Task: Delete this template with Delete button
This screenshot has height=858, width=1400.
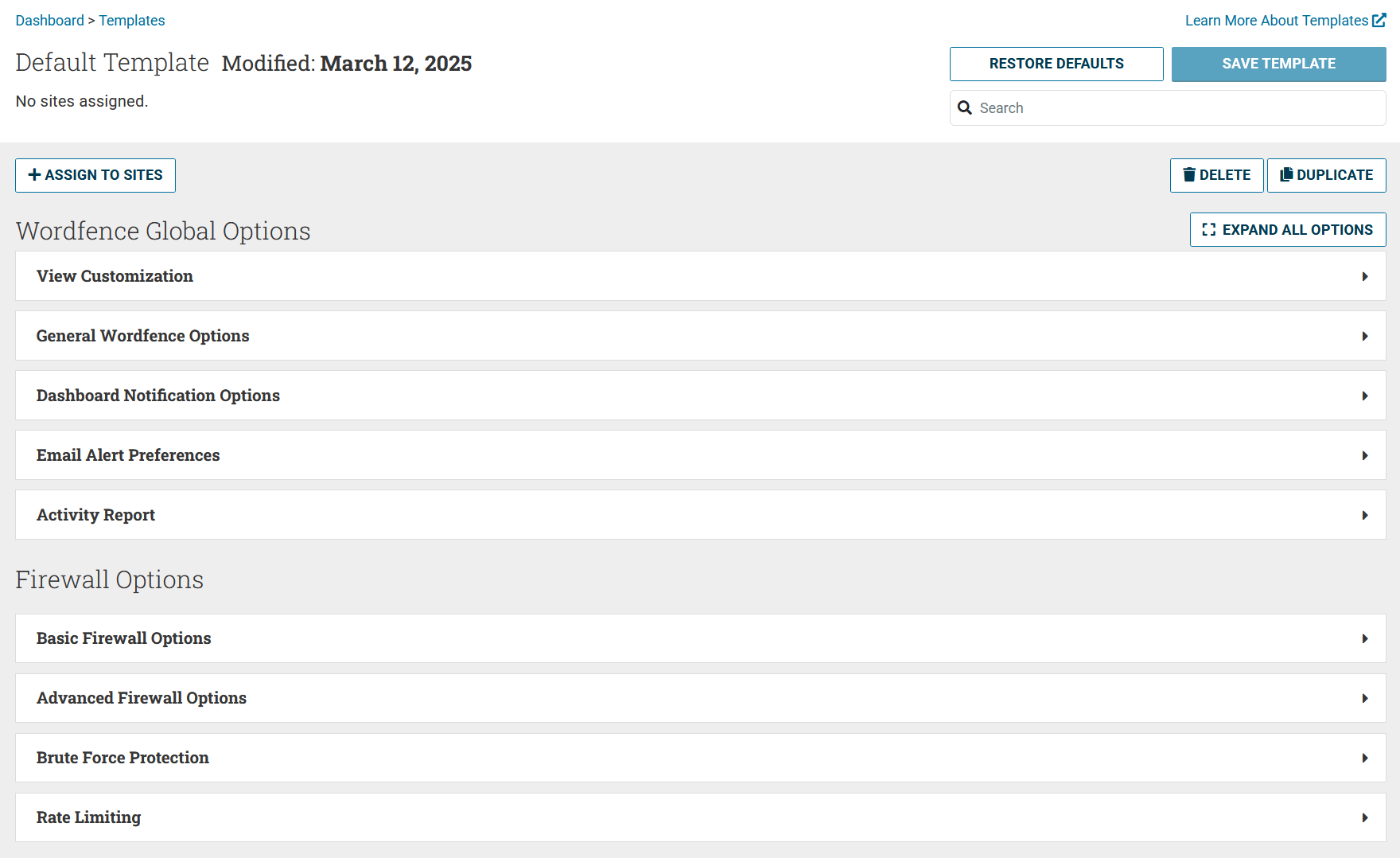Action: pyautogui.click(x=1217, y=175)
